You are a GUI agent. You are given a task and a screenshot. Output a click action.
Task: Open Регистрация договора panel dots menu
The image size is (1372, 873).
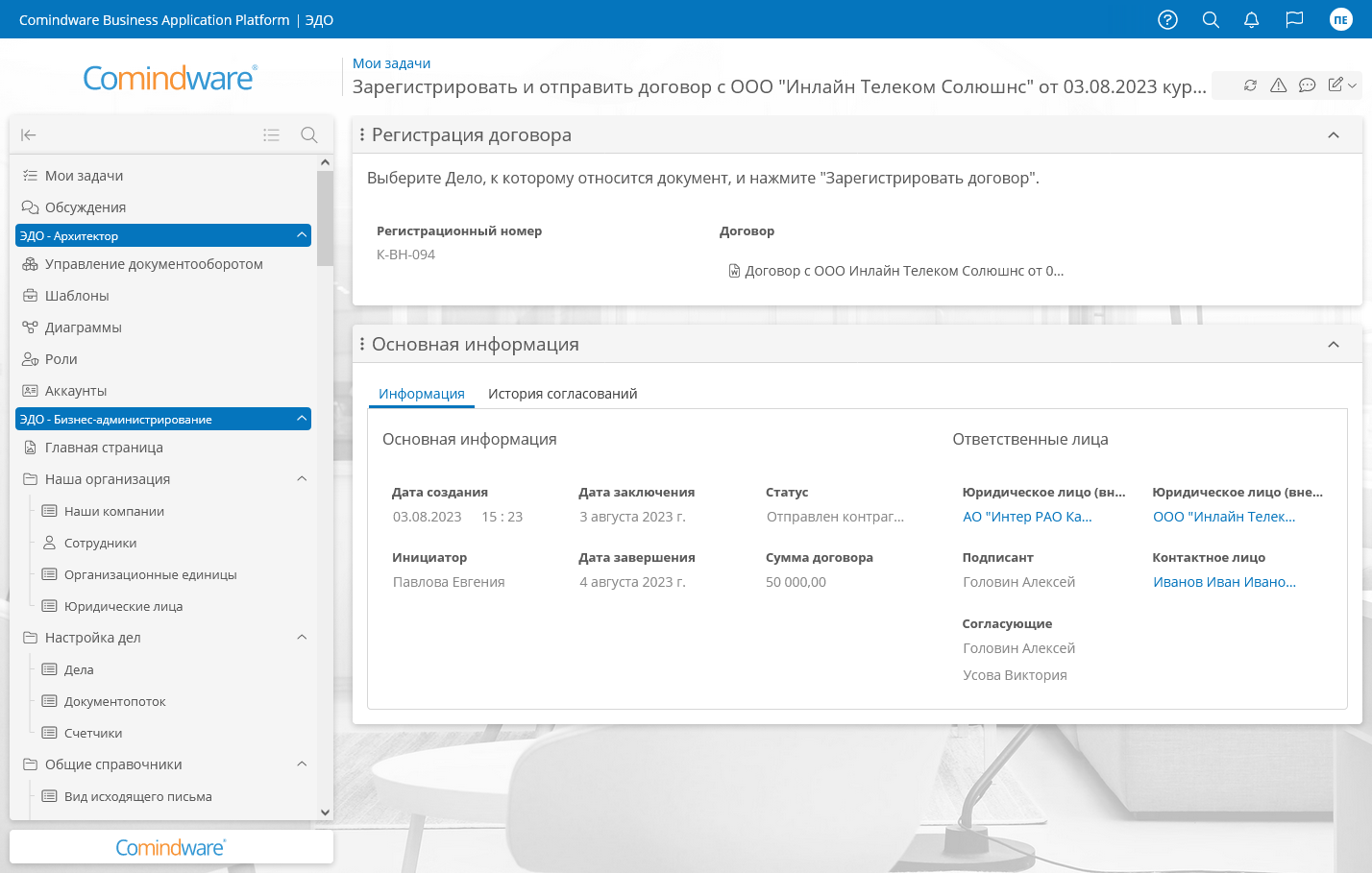pos(362,135)
